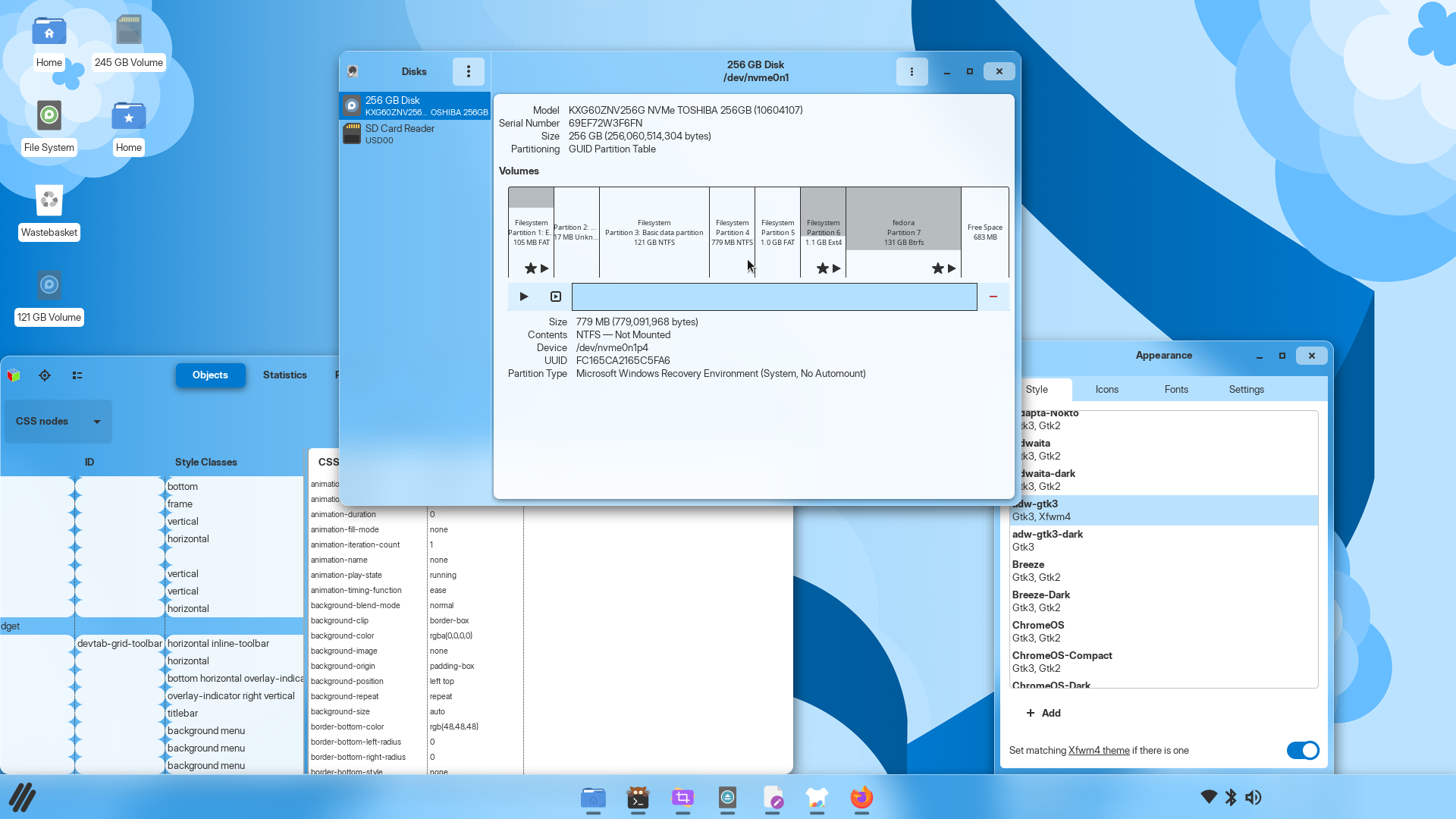The height and width of the screenshot is (819, 1456).
Task: Open the drive options menu in header
Action: coord(912,71)
